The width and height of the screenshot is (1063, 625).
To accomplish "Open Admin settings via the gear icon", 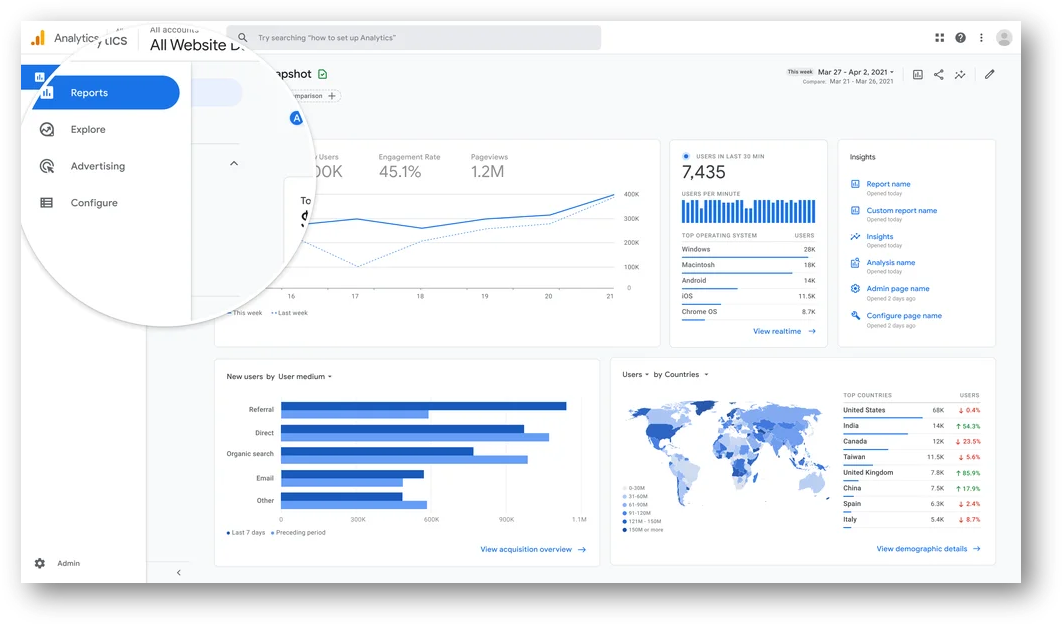I will click(38, 563).
